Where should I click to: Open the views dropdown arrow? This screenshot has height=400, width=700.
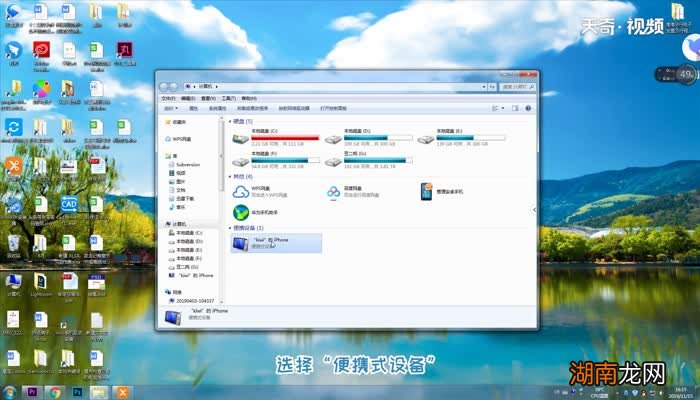click(503, 108)
